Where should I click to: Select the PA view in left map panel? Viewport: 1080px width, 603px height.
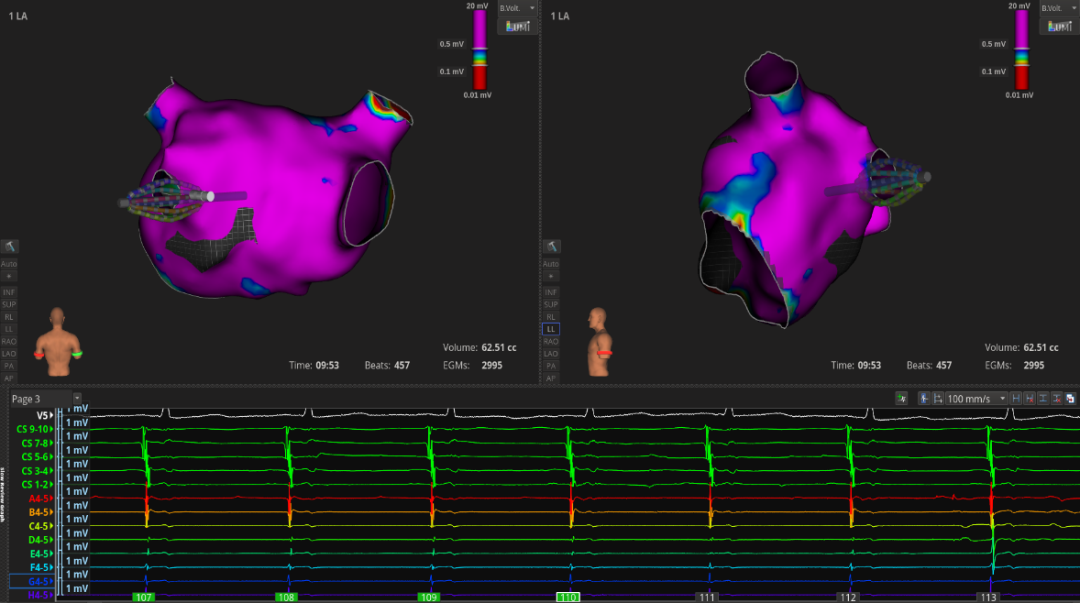9,366
